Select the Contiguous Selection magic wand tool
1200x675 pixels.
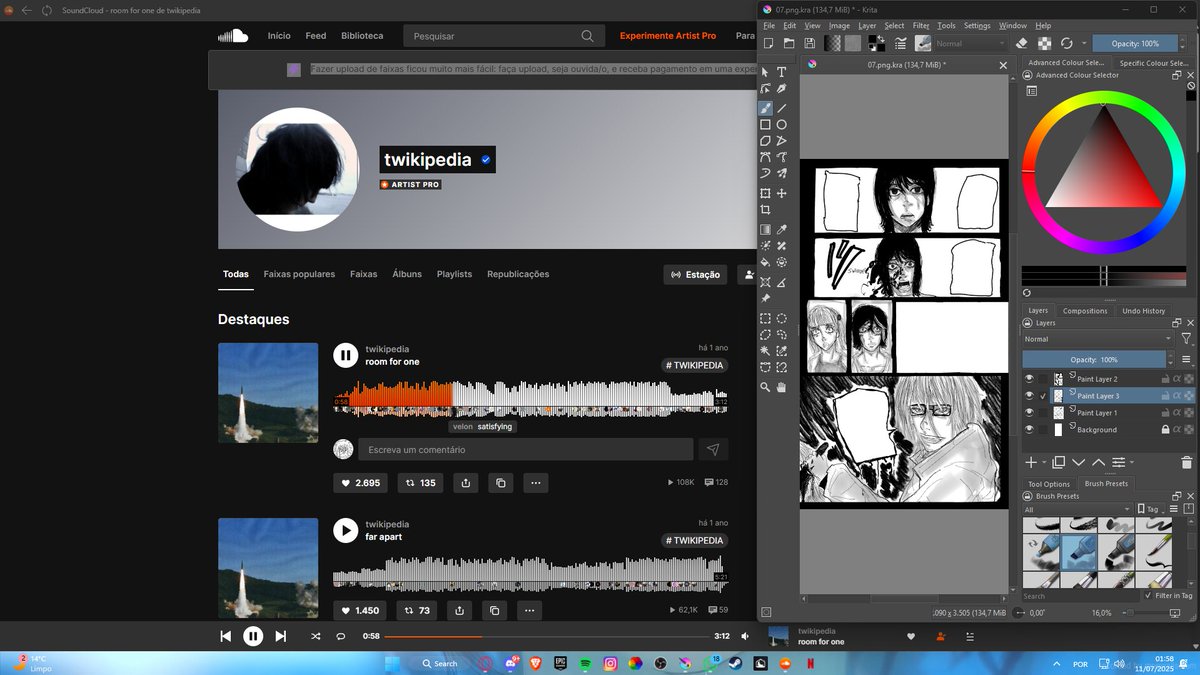pyautogui.click(x=765, y=351)
